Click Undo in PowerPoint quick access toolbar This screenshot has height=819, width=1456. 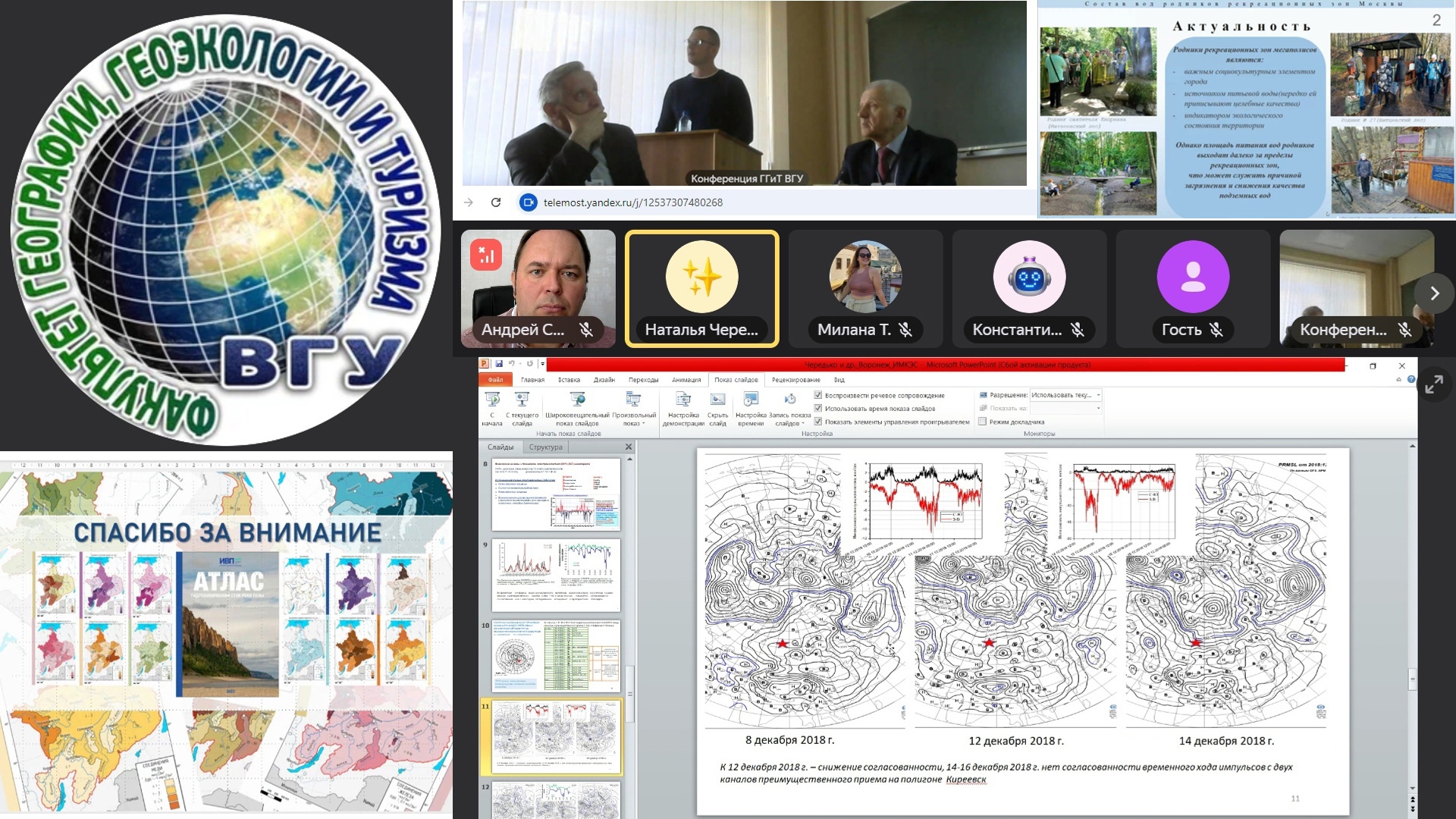click(512, 364)
